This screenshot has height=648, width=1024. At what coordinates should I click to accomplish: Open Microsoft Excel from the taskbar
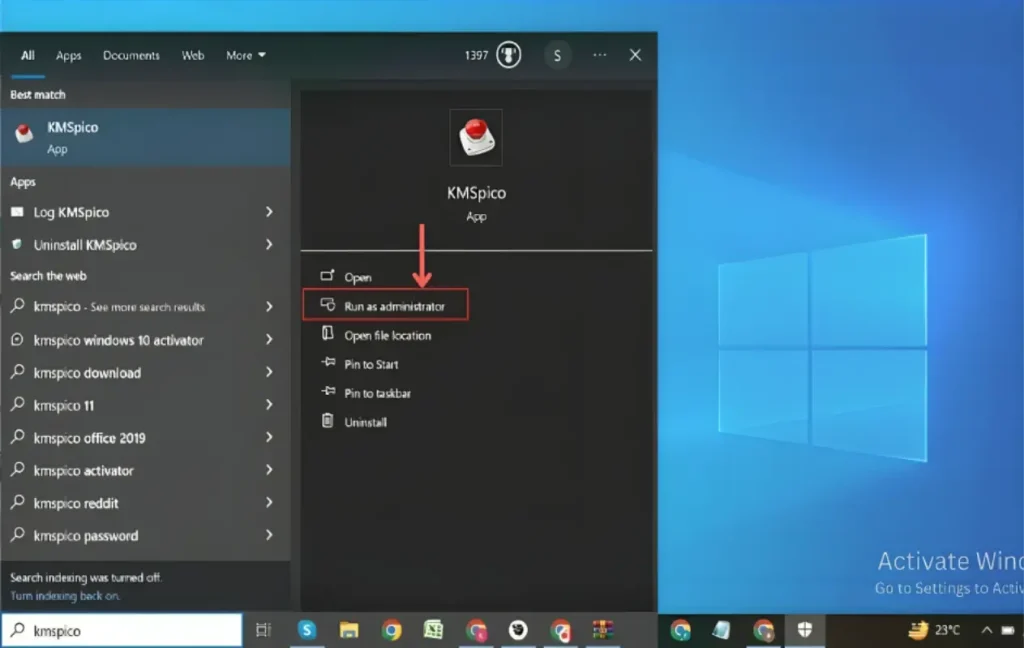click(x=433, y=630)
